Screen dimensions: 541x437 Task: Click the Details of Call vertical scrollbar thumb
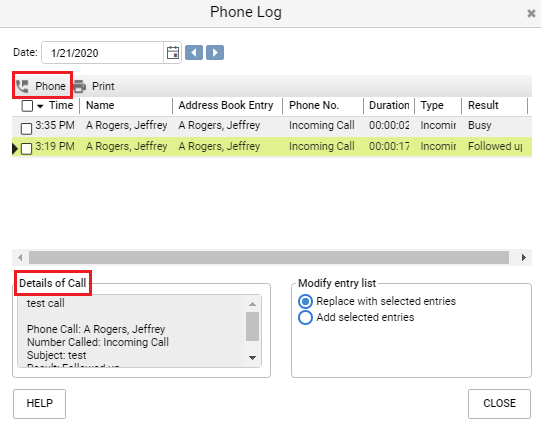coord(253,326)
